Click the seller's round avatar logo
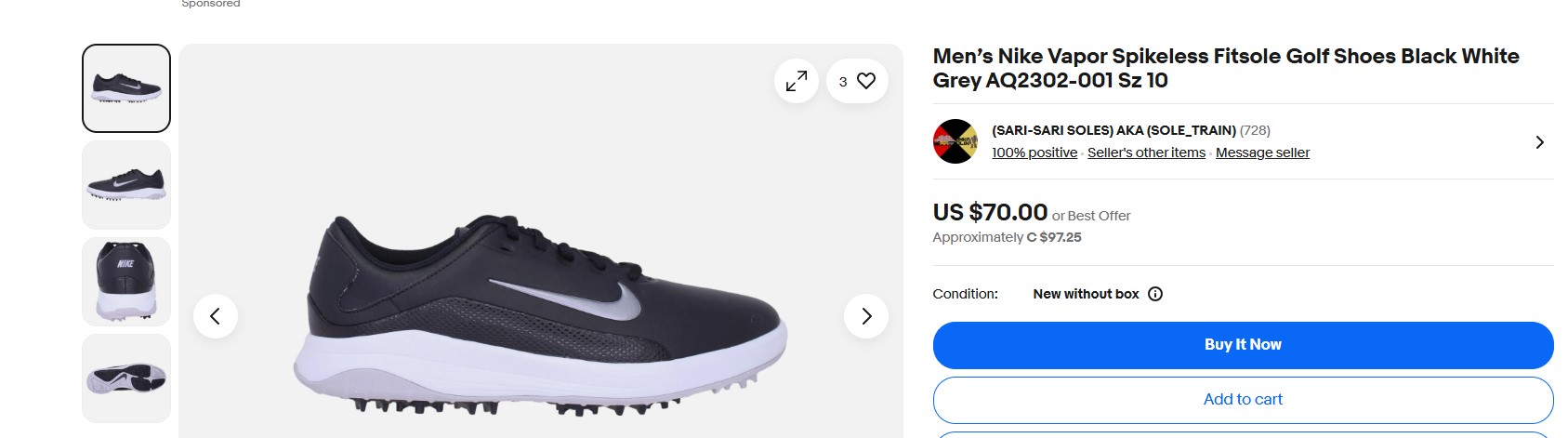Image resolution: width=1568 pixels, height=438 pixels. tap(955, 141)
